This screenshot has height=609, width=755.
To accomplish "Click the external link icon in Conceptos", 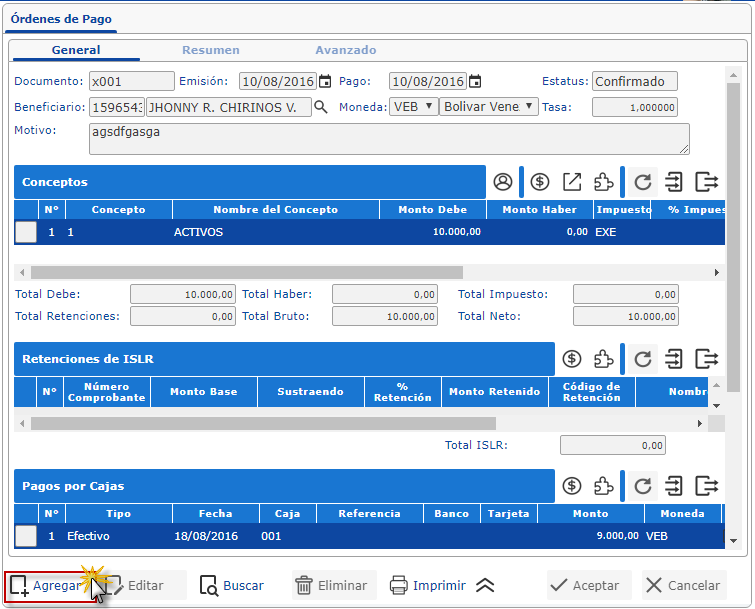I will [572, 182].
